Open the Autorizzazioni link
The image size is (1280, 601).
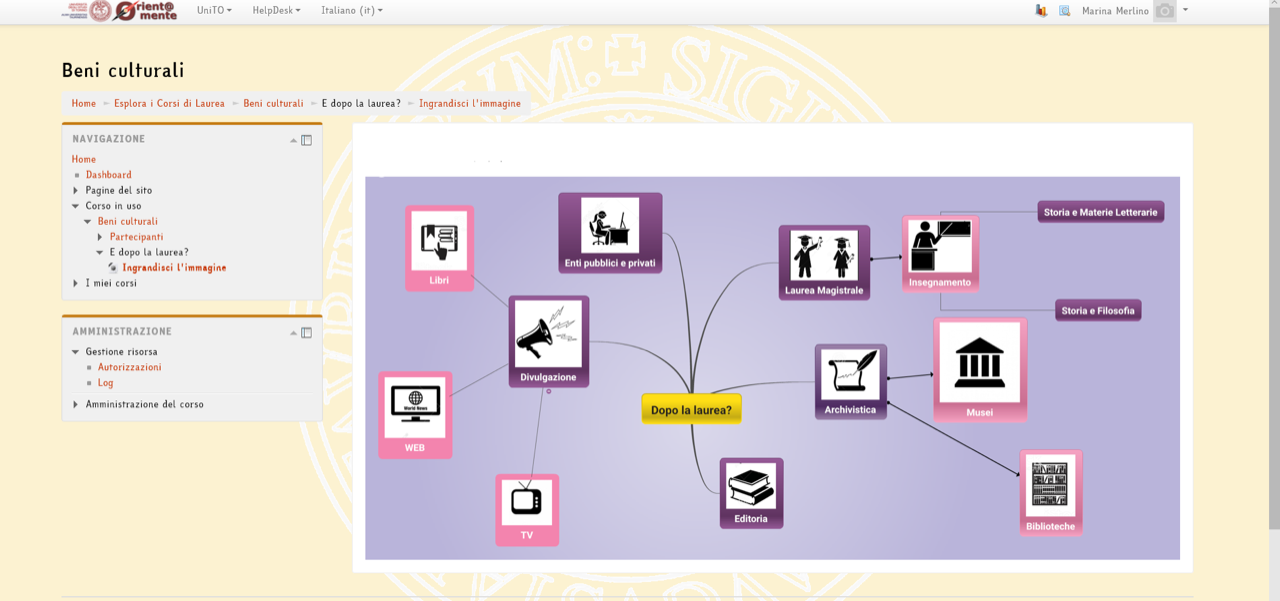coord(129,367)
